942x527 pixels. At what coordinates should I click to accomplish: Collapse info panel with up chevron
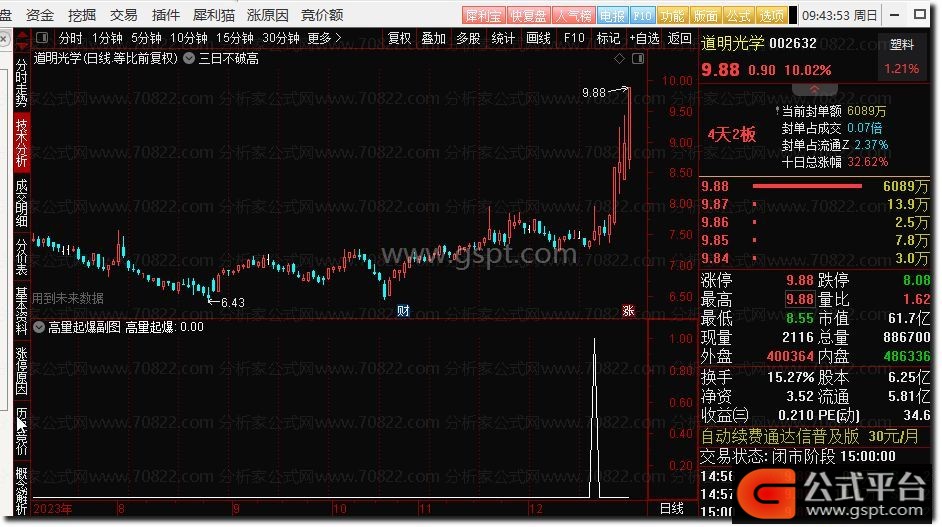tap(815, 89)
